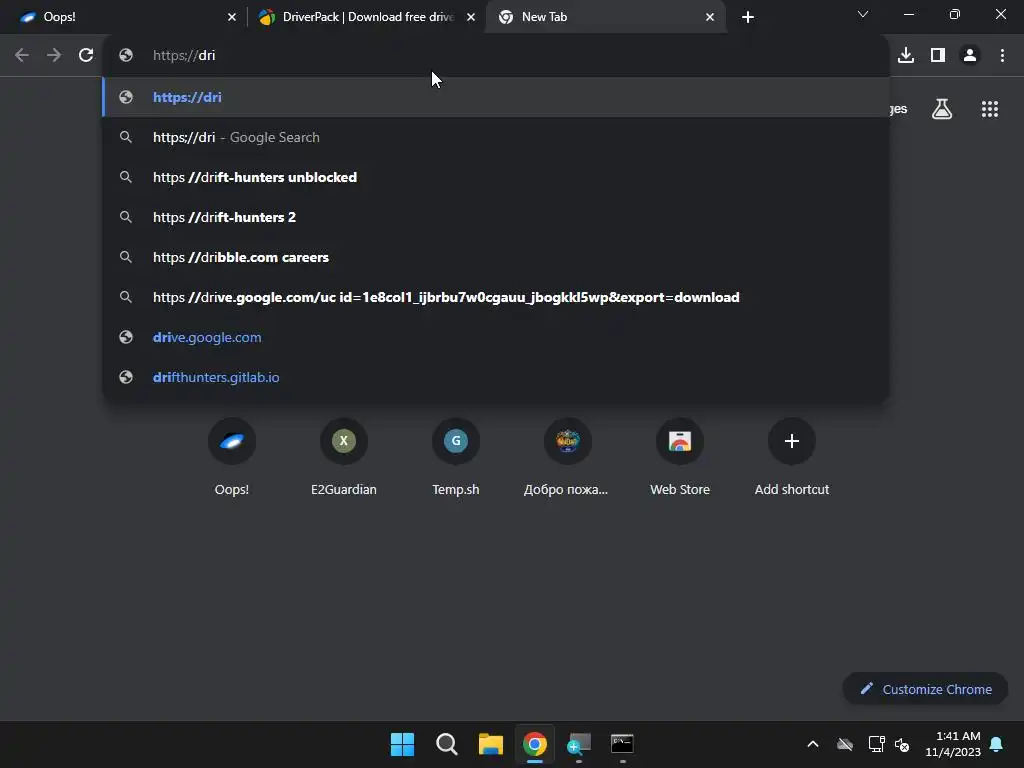Open the Web Store shortcut tile
The height and width of the screenshot is (768, 1024).
pyautogui.click(x=680, y=456)
